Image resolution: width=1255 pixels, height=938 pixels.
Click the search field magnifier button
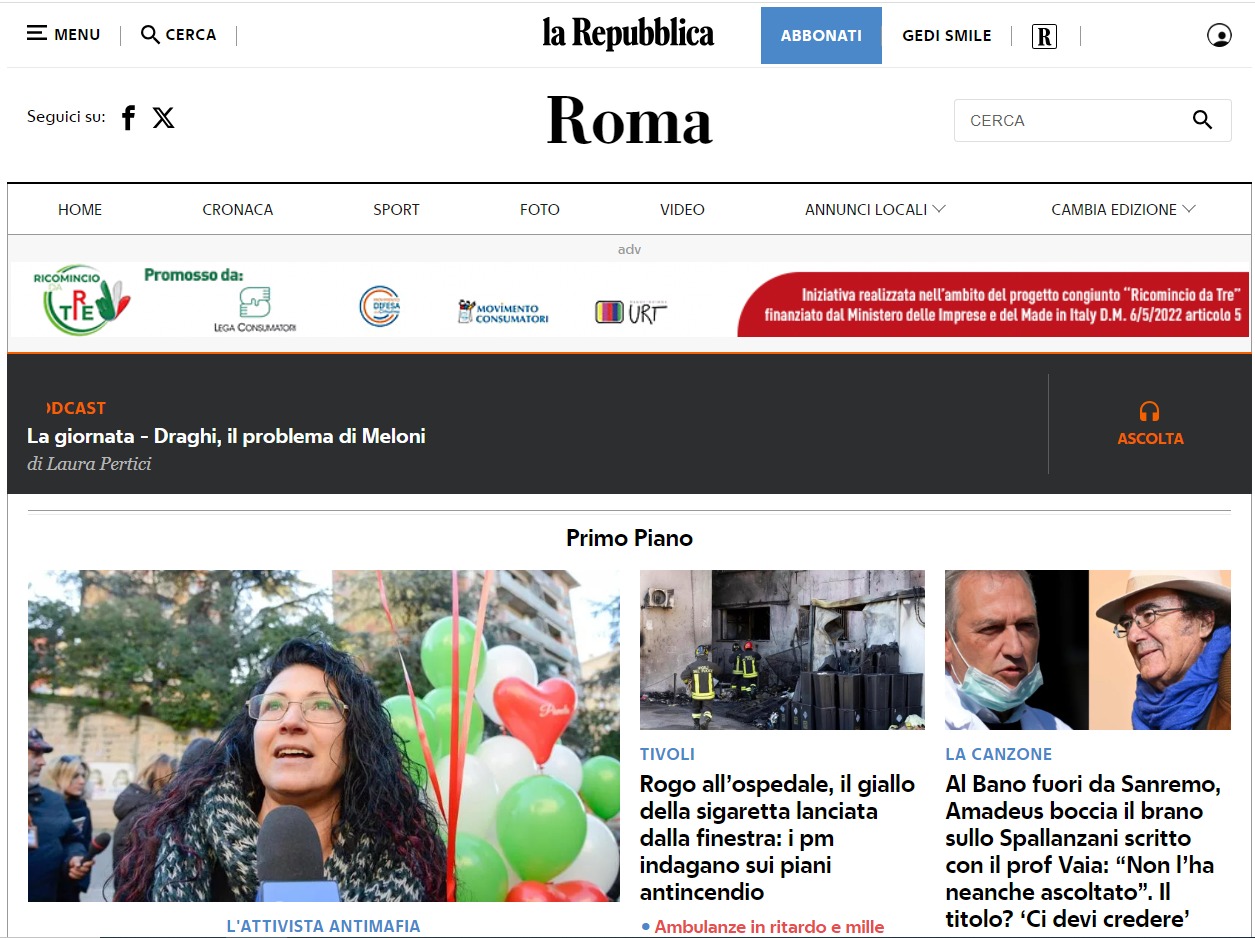coord(1202,120)
